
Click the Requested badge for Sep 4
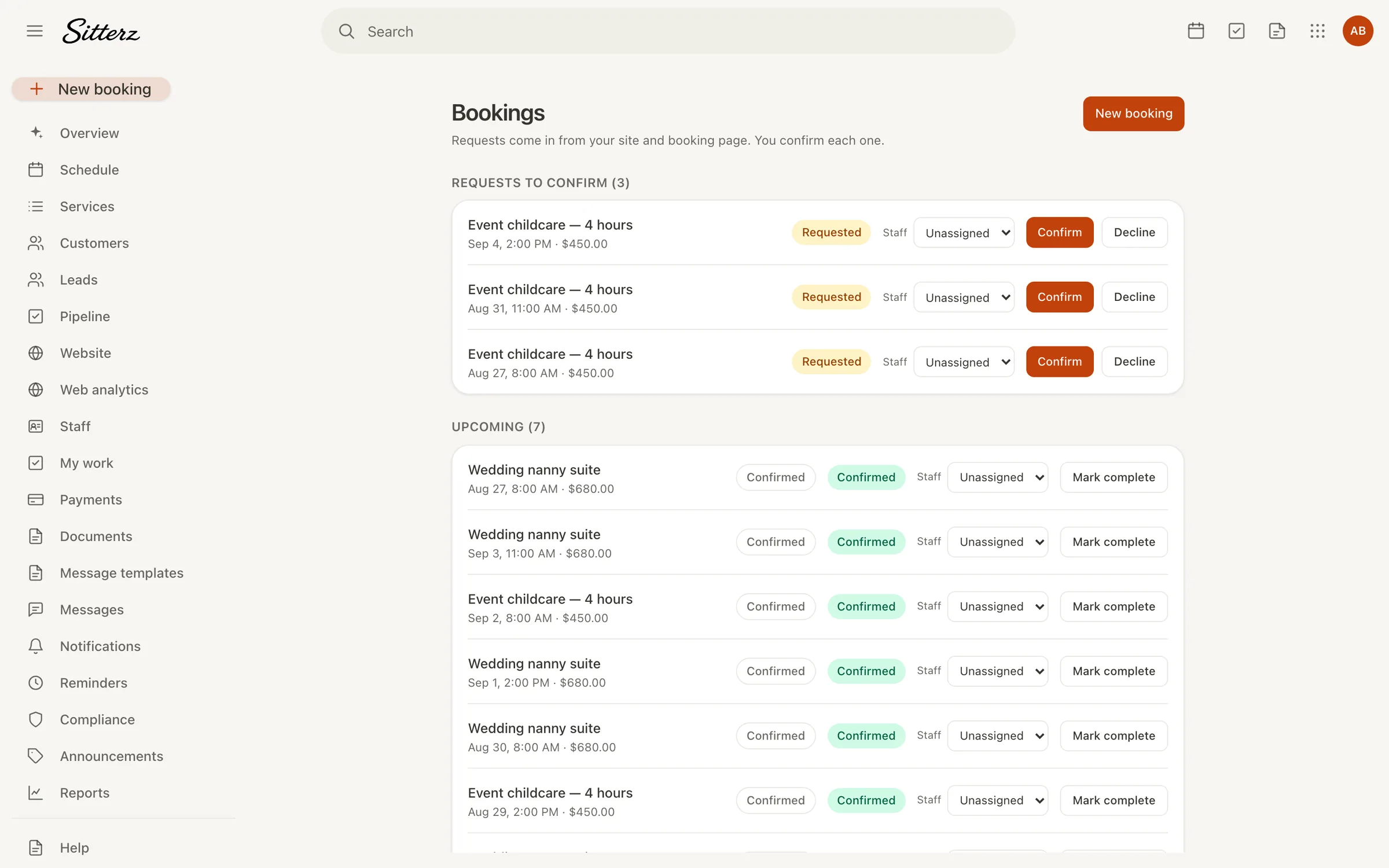(x=831, y=233)
